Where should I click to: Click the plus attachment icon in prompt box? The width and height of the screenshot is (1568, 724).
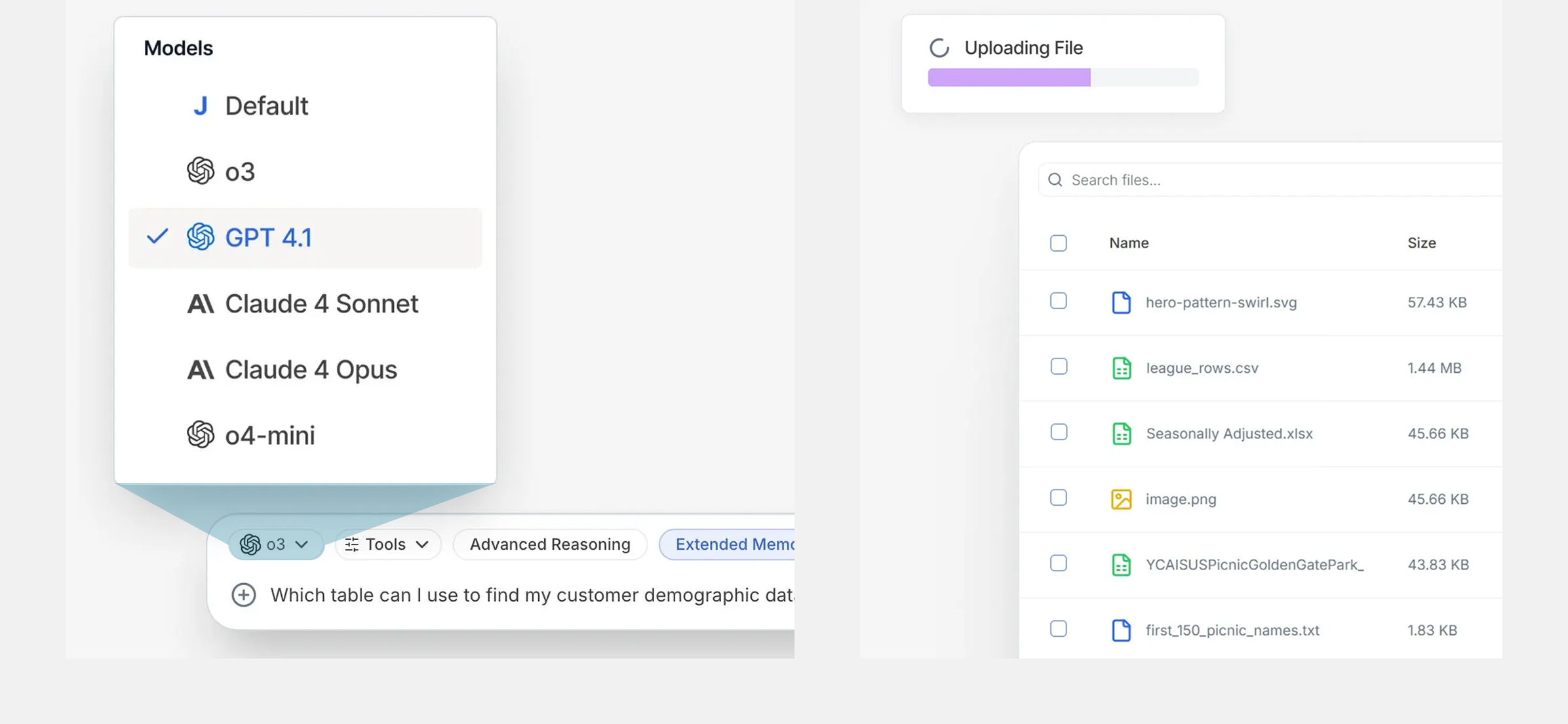click(x=244, y=595)
